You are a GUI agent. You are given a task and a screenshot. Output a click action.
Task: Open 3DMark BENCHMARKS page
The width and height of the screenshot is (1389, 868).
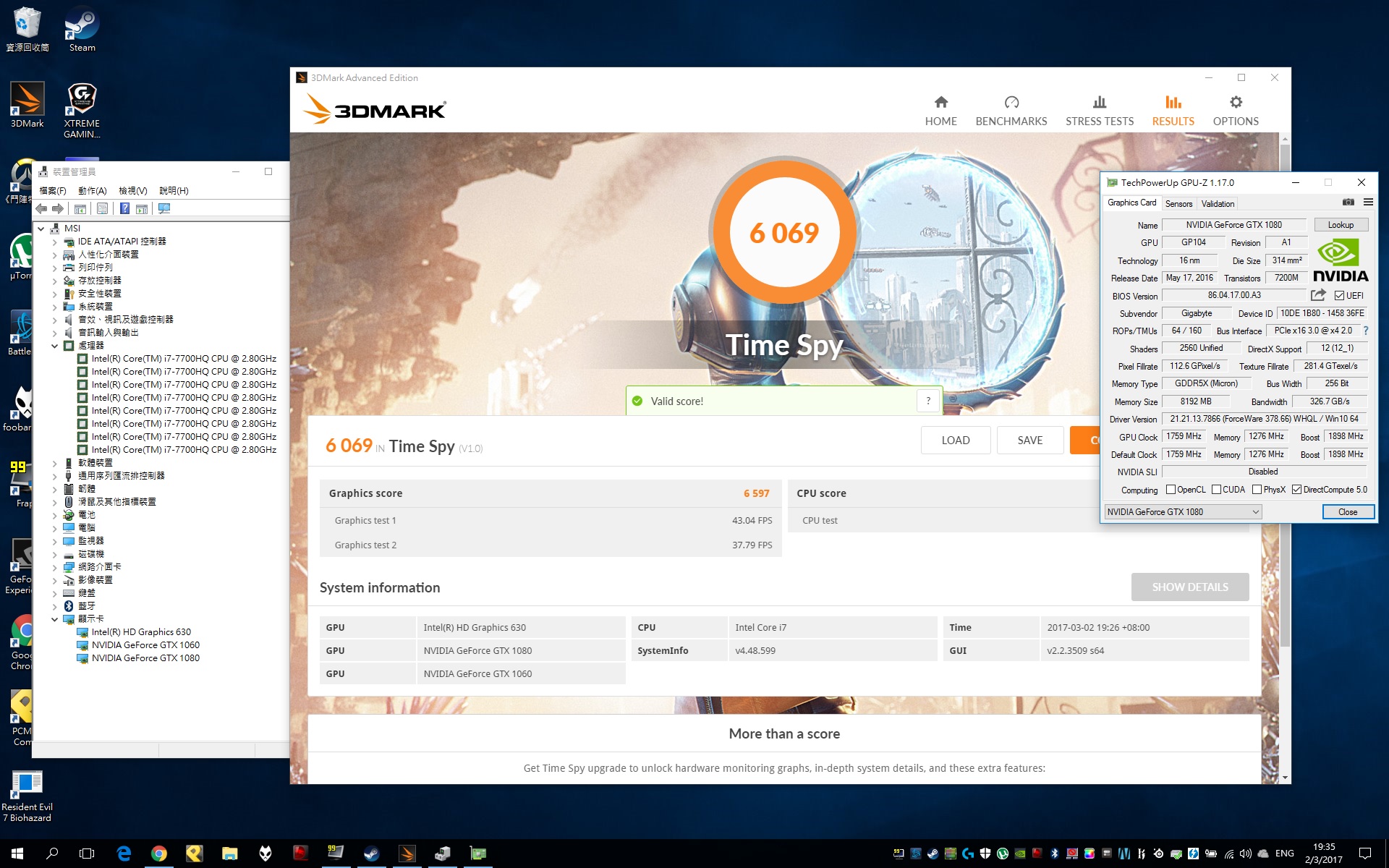pyautogui.click(x=1011, y=111)
